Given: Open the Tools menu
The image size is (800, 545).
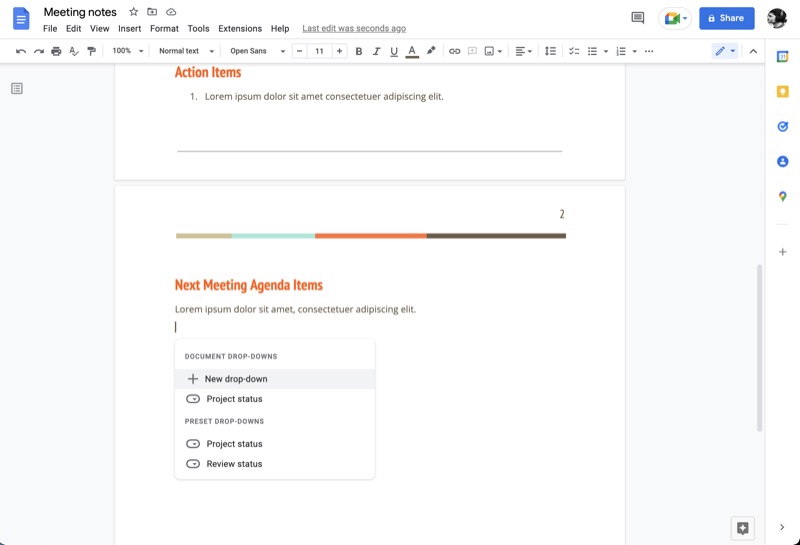Looking at the screenshot, I should click(198, 29).
